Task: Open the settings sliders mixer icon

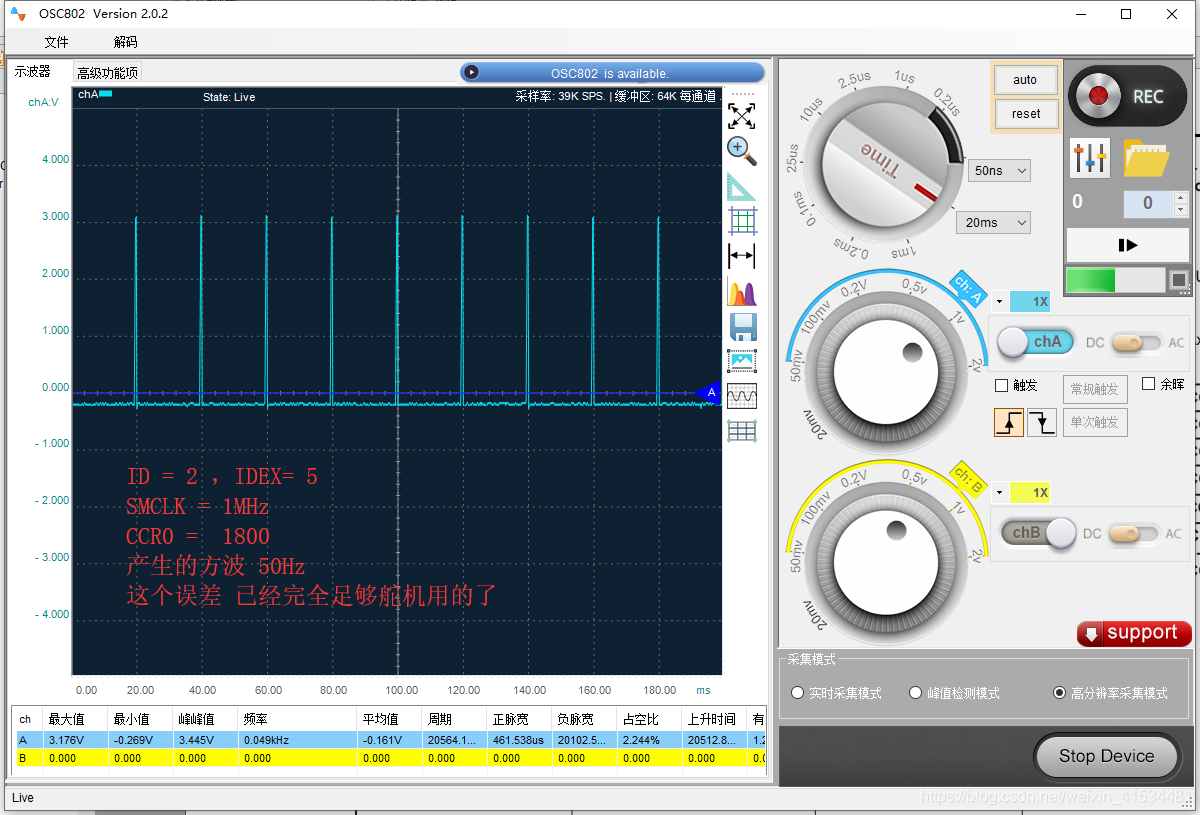Action: (x=1090, y=157)
